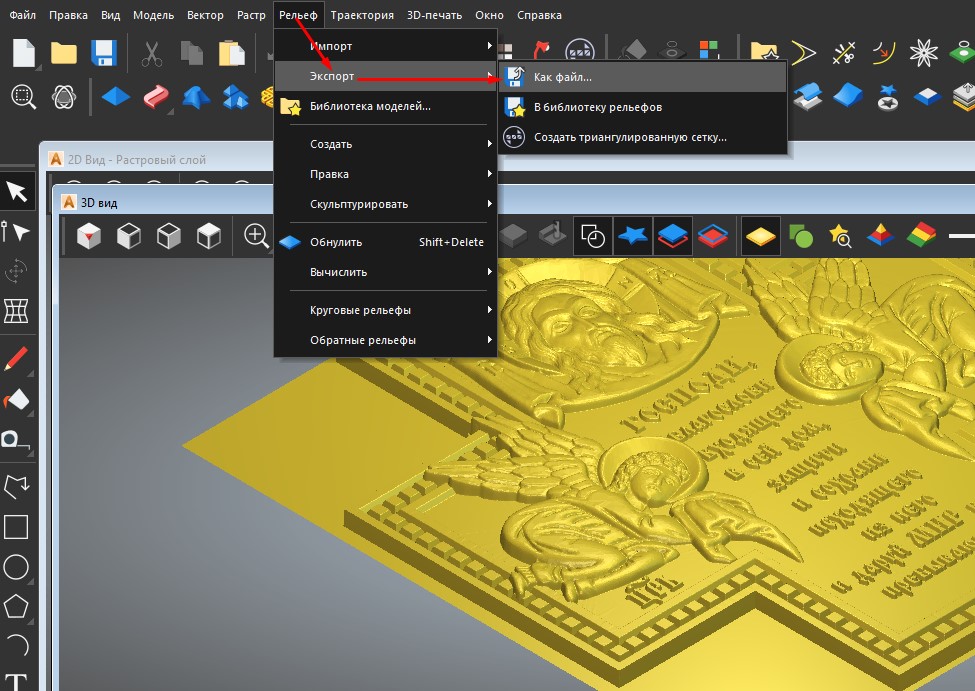975x691 pixels.
Task: Open Библиотека моделей... entry
Action: (x=386, y=106)
